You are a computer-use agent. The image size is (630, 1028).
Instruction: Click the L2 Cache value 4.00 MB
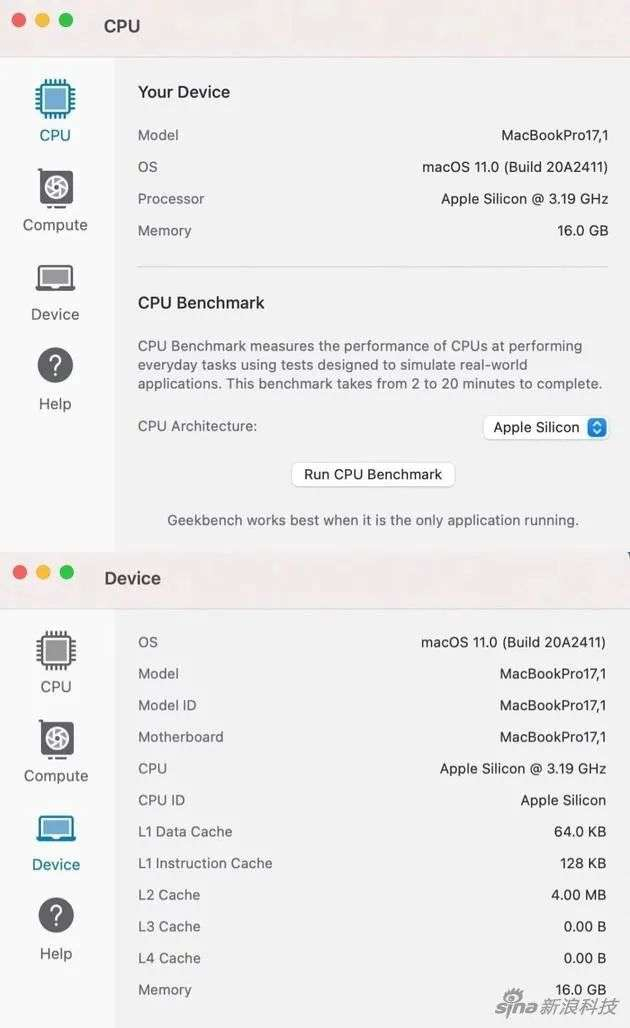(x=578, y=895)
